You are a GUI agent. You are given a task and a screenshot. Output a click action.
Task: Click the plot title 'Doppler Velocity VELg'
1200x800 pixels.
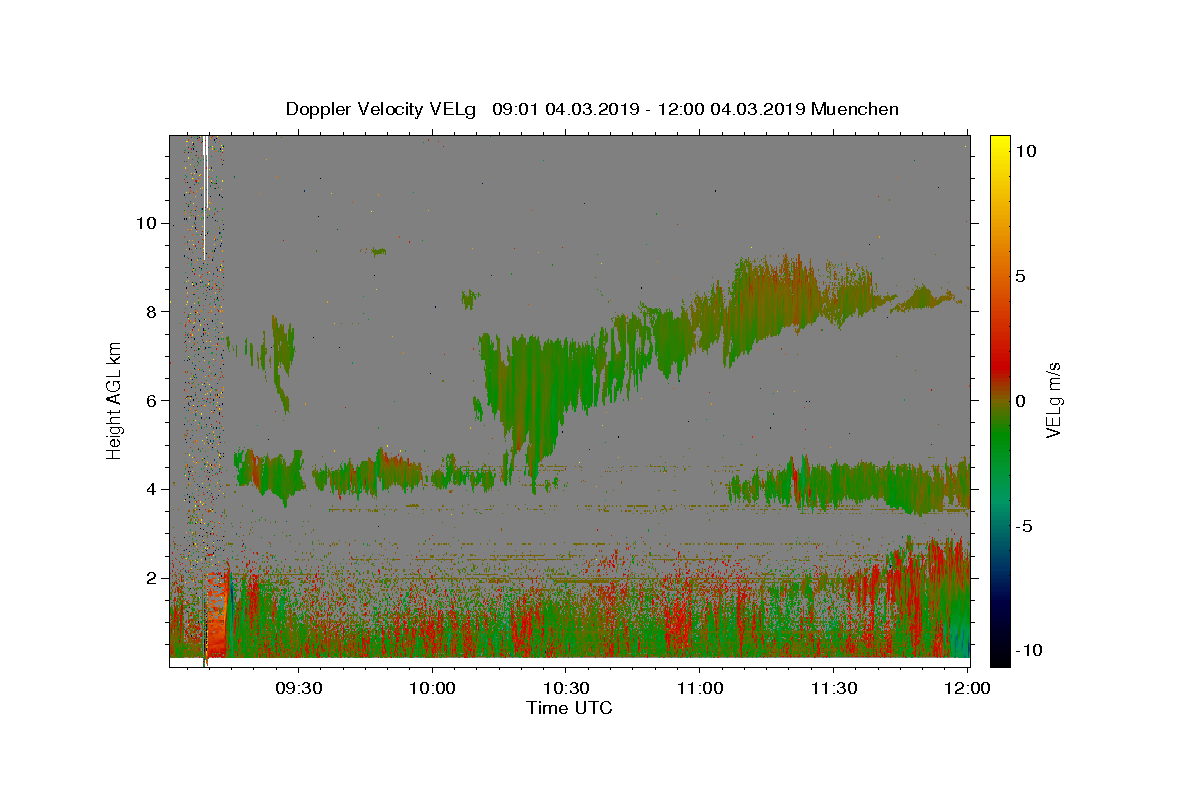click(383, 109)
